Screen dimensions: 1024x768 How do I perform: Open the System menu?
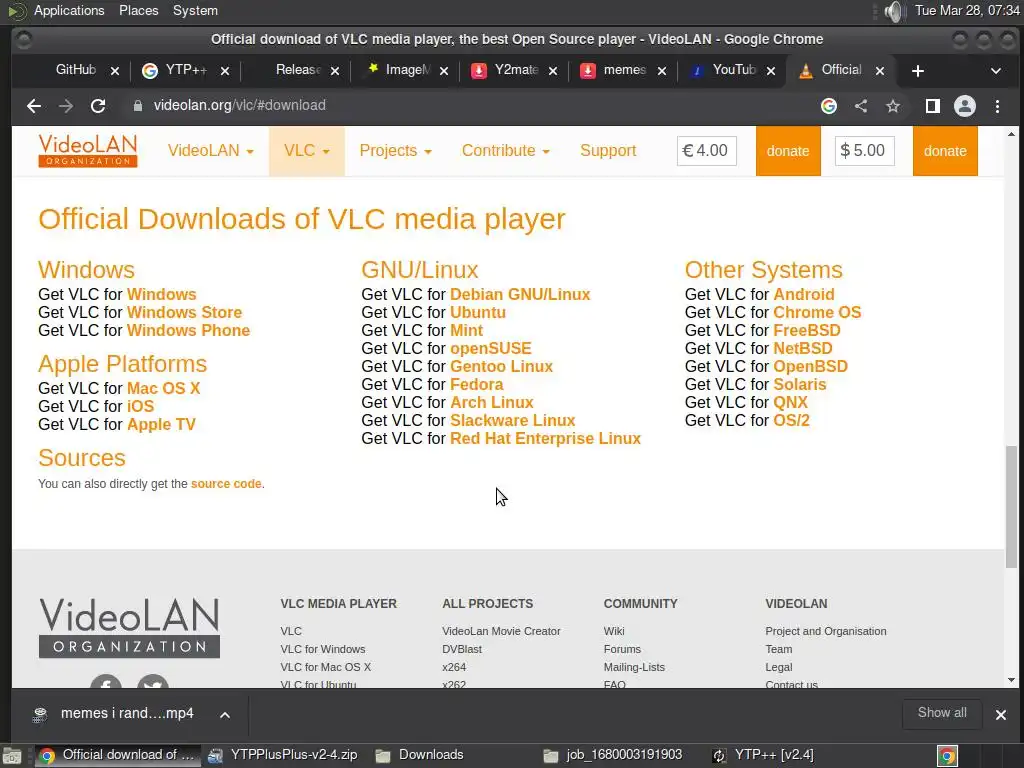pos(195,11)
